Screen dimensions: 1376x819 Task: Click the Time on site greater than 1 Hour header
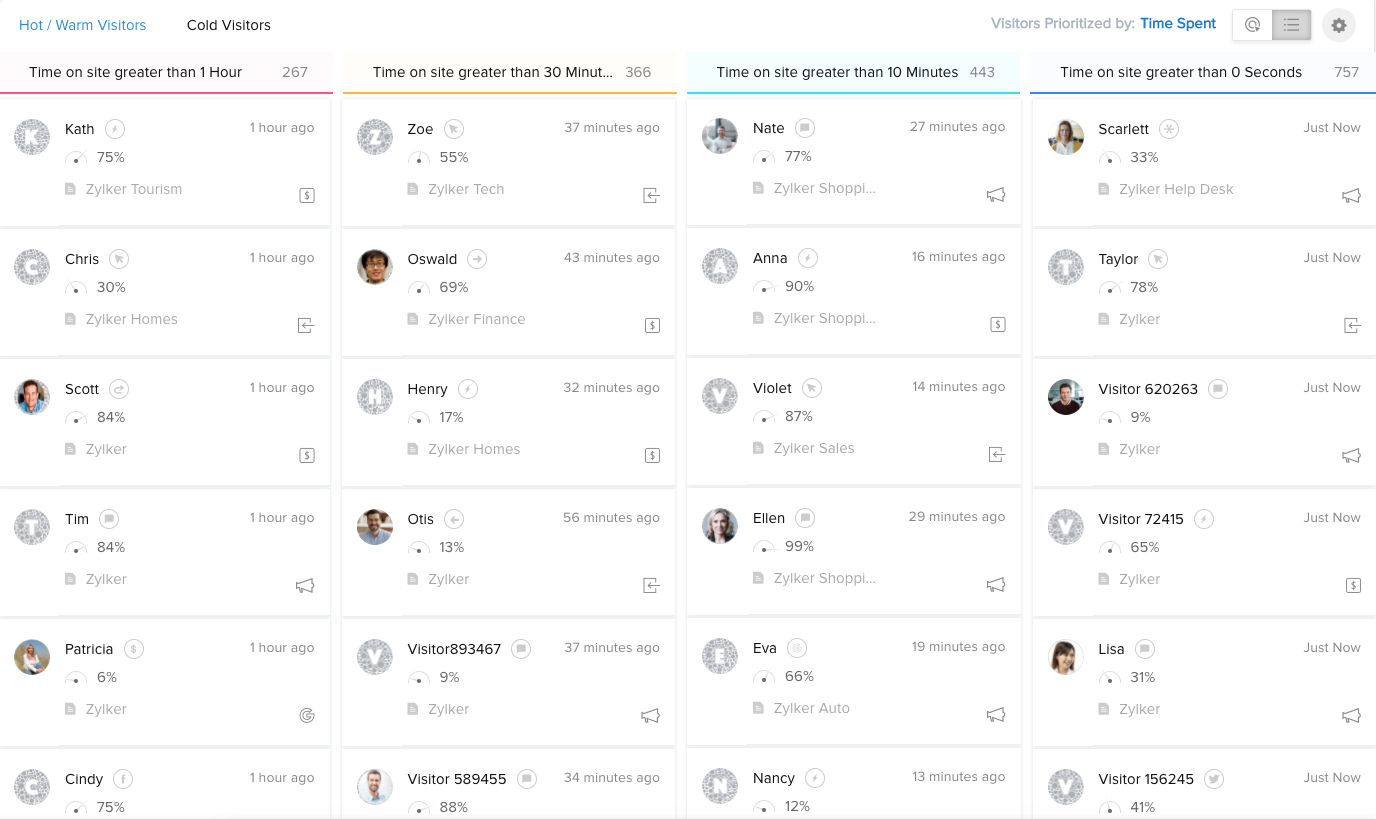pos(135,72)
